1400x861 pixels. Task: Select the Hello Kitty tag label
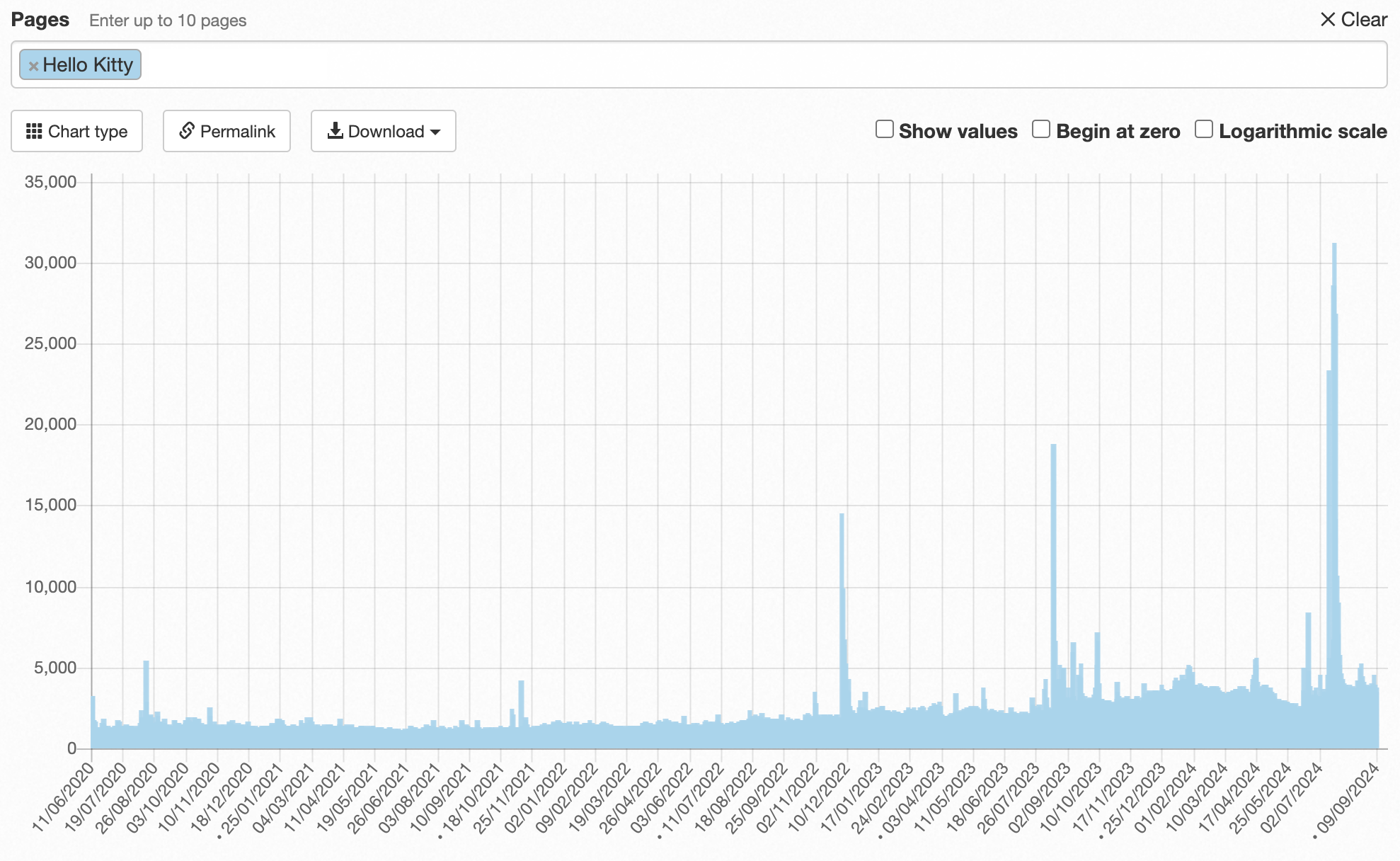[88, 65]
